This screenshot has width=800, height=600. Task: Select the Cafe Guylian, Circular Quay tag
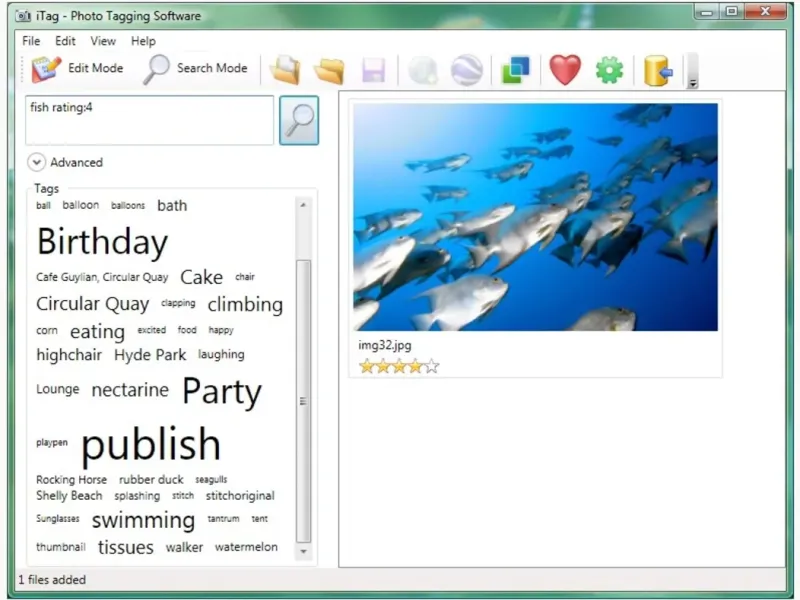102,278
